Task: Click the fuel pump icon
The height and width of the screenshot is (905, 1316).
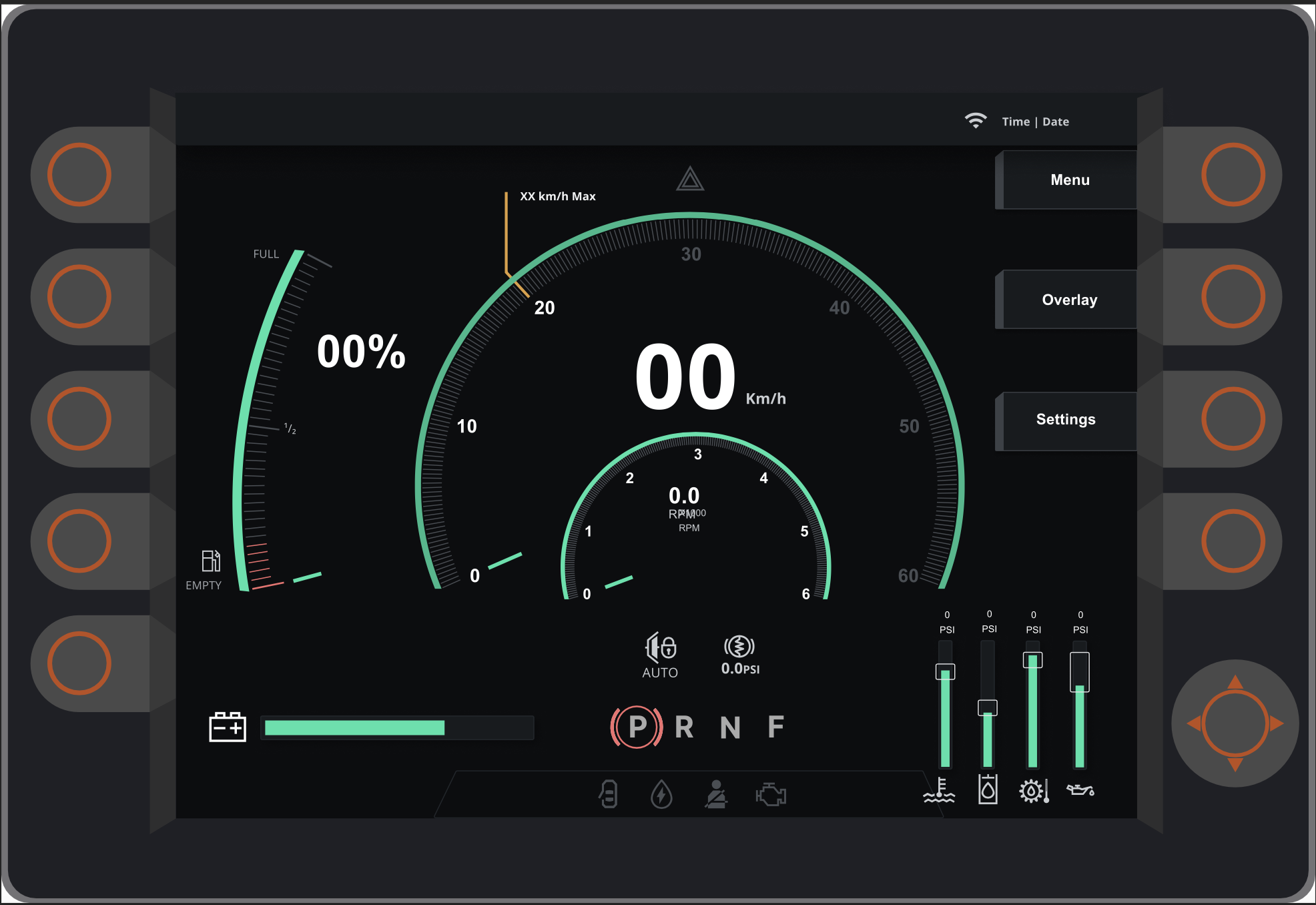Action: tap(211, 561)
